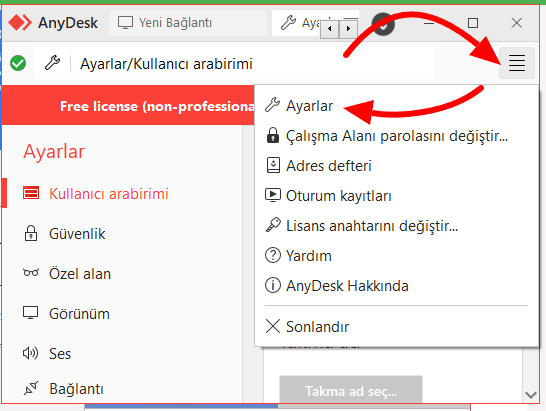Open Adres defteri from the menu
Viewport: 546px width, 411px height.
[396, 165]
